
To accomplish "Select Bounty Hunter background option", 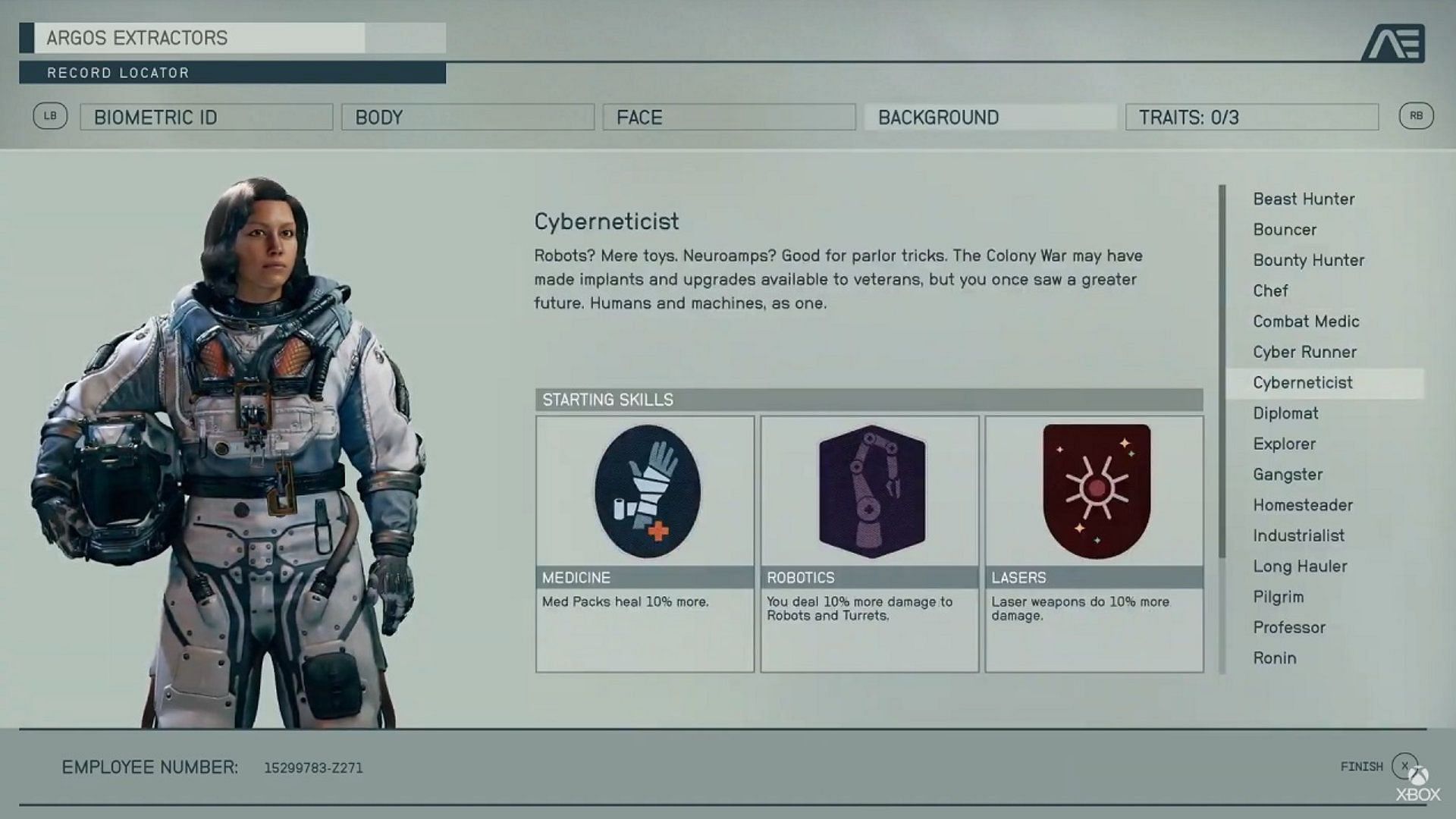I will point(1309,260).
